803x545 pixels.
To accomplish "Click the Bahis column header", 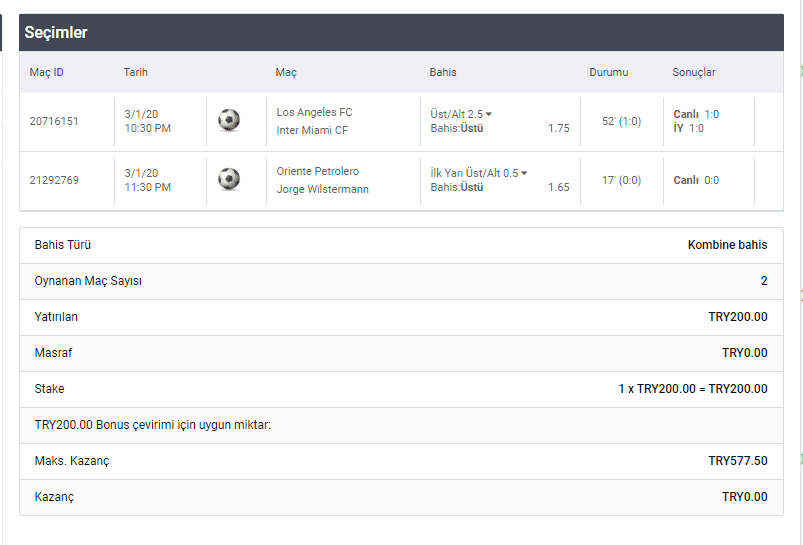I will pos(443,72).
